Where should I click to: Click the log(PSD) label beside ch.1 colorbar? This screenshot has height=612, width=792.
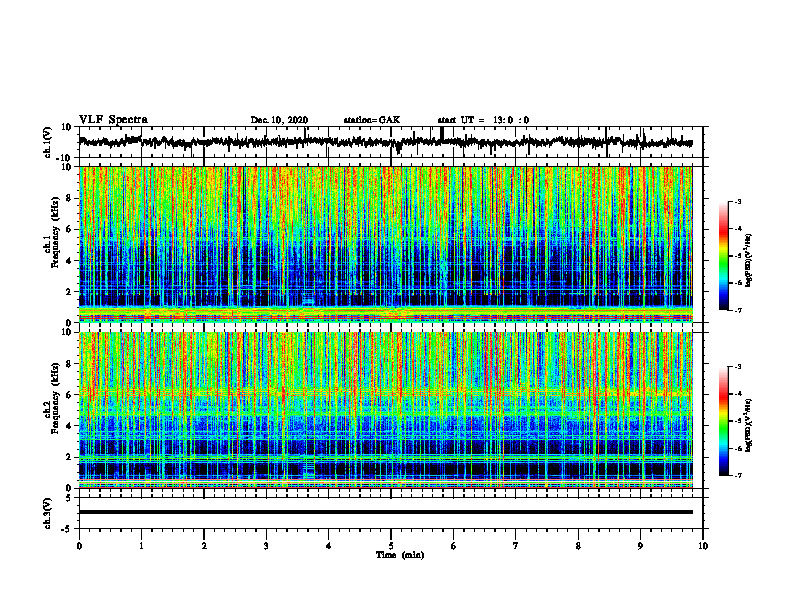749,261
